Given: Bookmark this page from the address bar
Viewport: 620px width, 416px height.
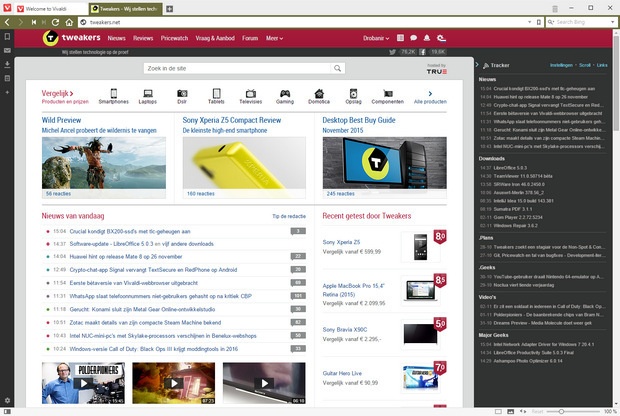Looking at the screenshot, I should tap(539, 22).
